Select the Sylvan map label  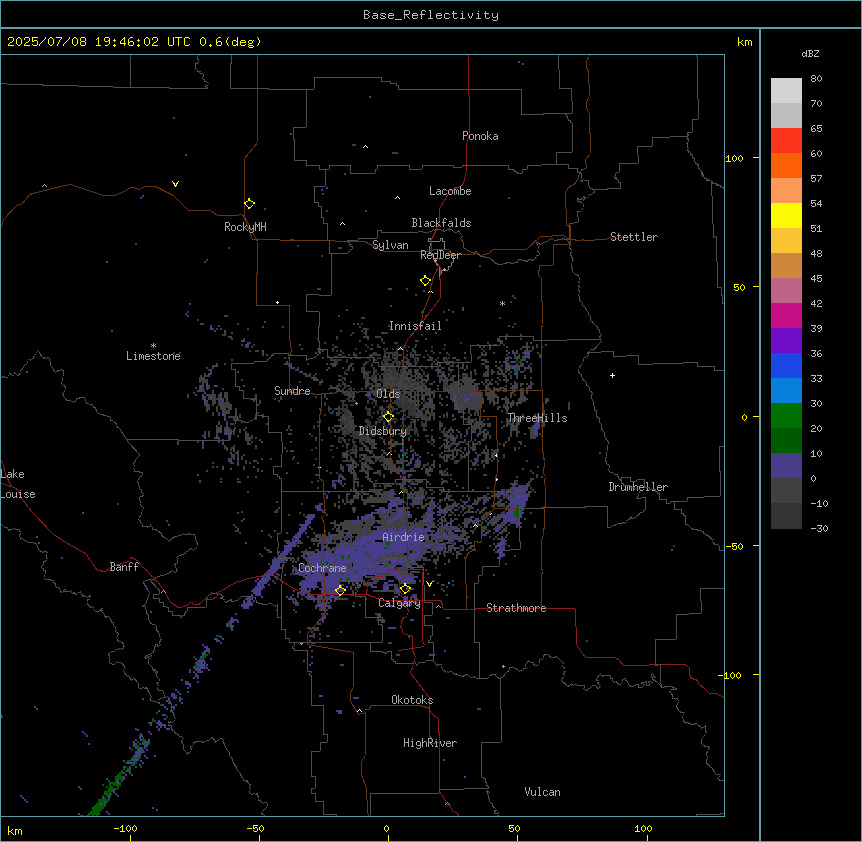390,245
